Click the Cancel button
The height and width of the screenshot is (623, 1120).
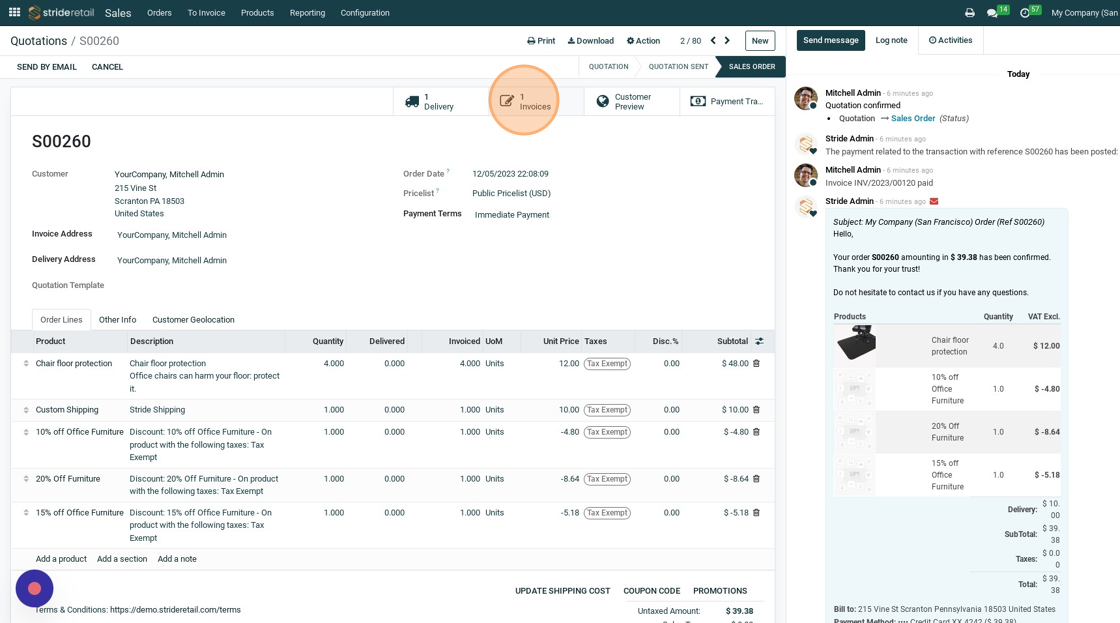(107, 67)
